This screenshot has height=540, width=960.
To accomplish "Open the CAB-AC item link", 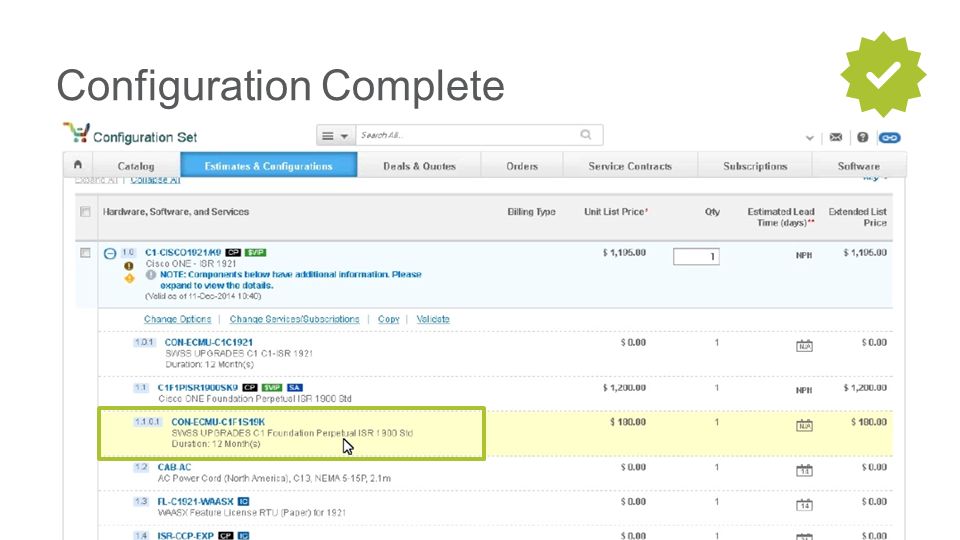I will pos(174,467).
